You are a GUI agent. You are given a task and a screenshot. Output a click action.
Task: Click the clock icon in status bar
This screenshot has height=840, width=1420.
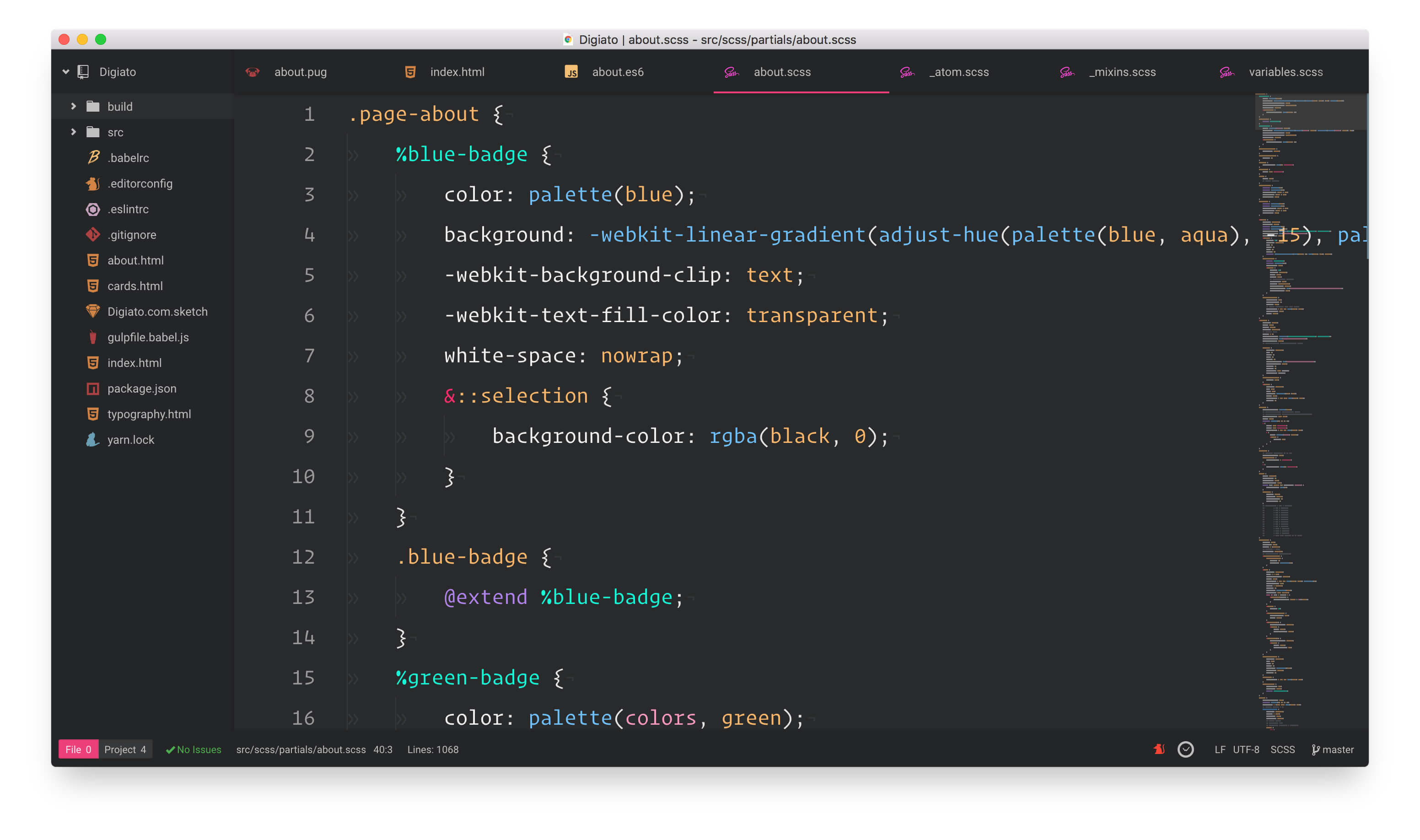[x=1185, y=749]
